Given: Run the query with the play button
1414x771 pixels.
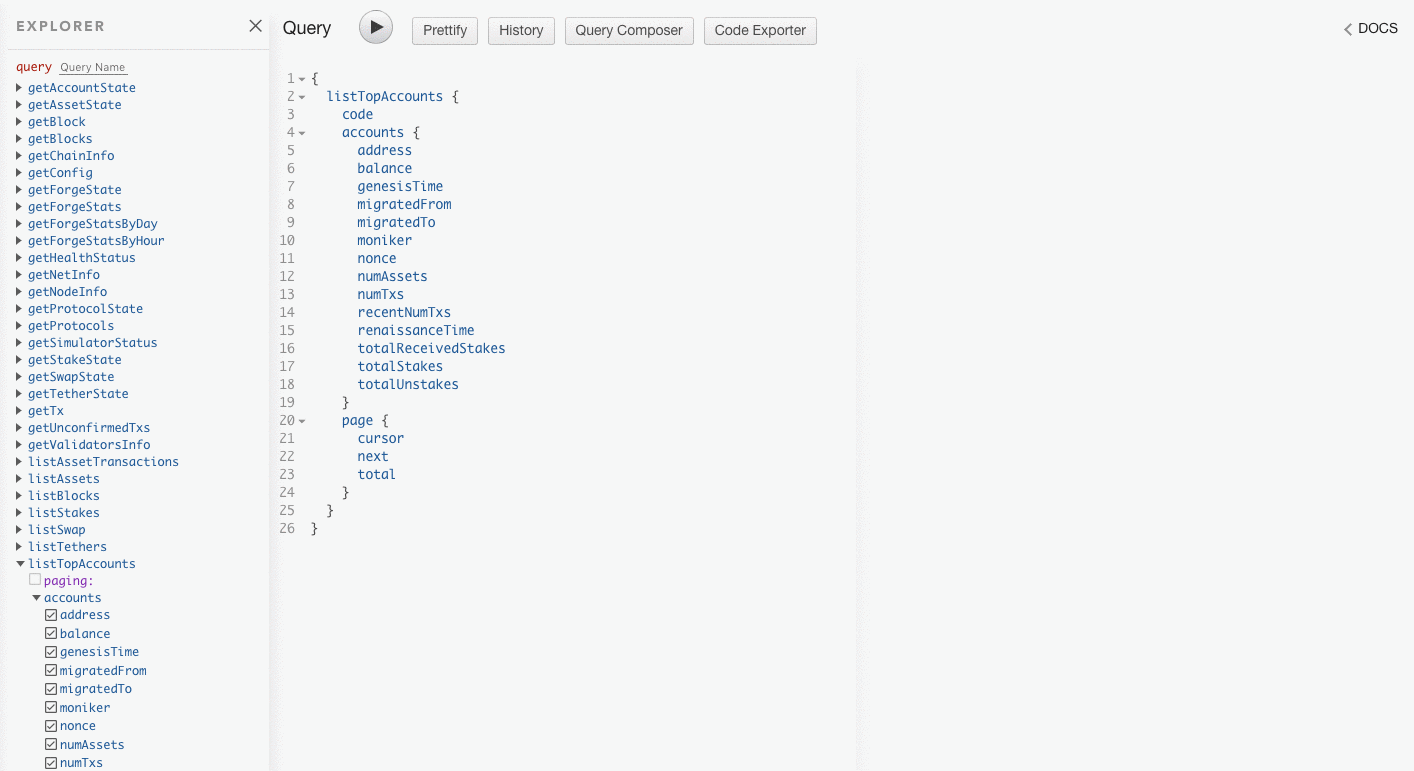Looking at the screenshot, I should pos(376,28).
